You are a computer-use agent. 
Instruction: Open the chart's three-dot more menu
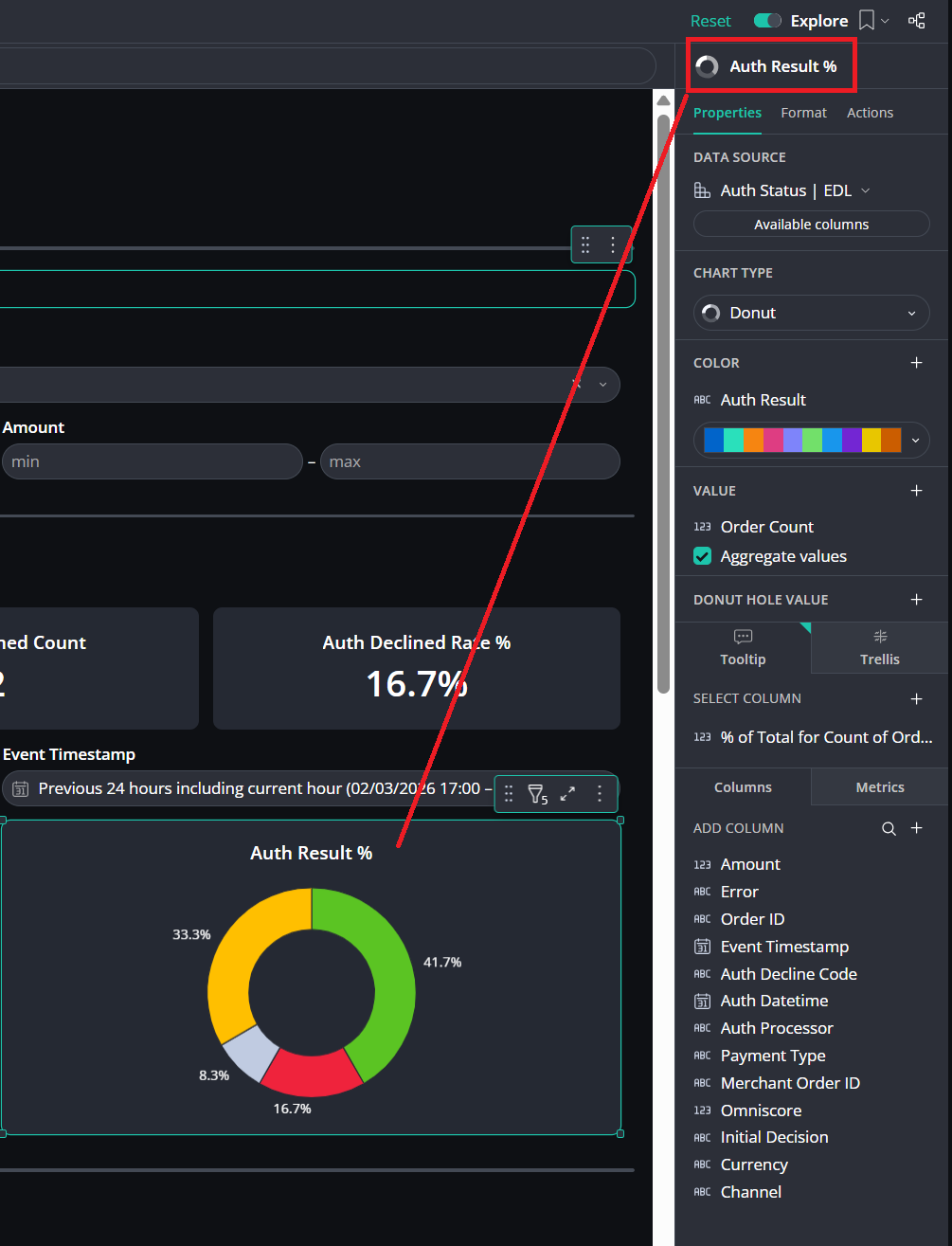(x=599, y=794)
